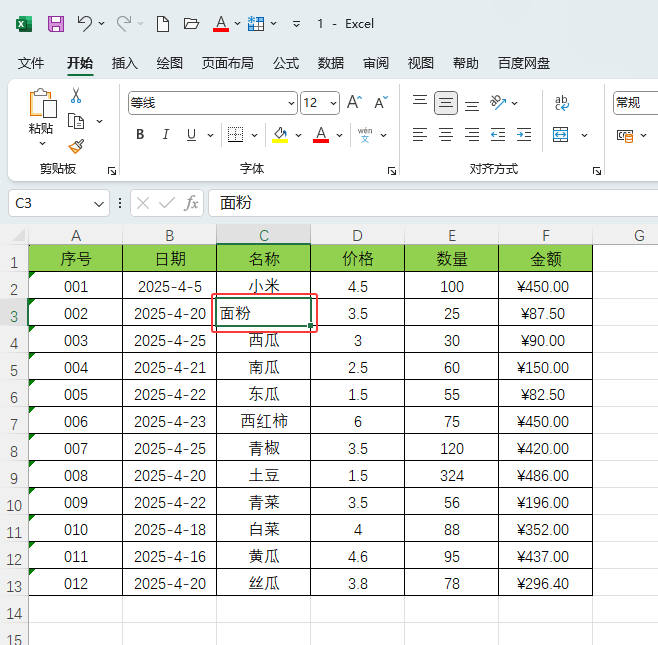The width and height of the screenshot is (658, 645).
Task: Toggle middle vertical alignment button
Action: click(x=446, y=102)
